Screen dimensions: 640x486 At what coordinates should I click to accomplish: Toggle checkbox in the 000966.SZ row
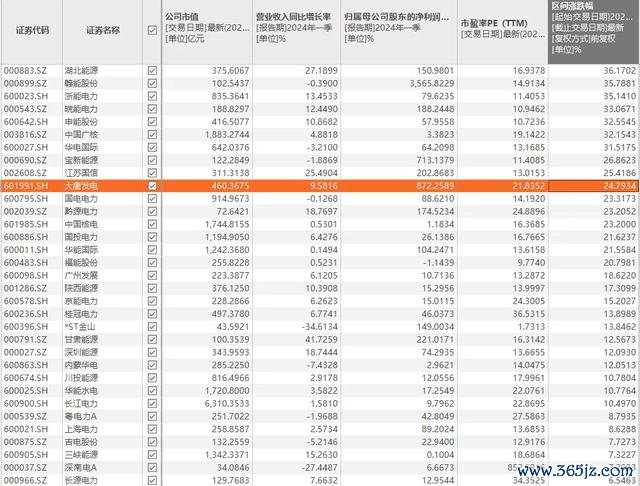pos(152,480)
